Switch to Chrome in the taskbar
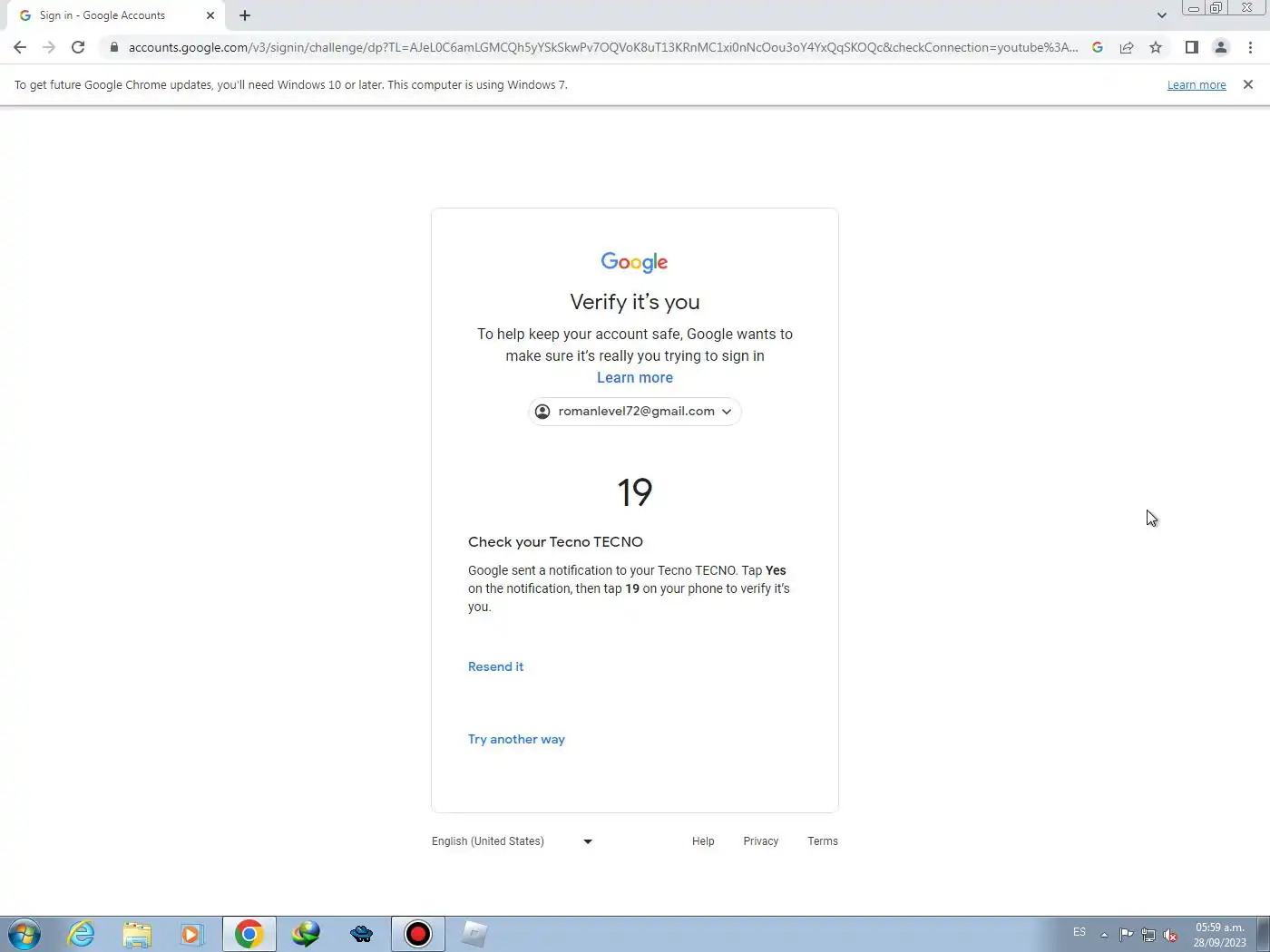 click(x=249, y=934)
